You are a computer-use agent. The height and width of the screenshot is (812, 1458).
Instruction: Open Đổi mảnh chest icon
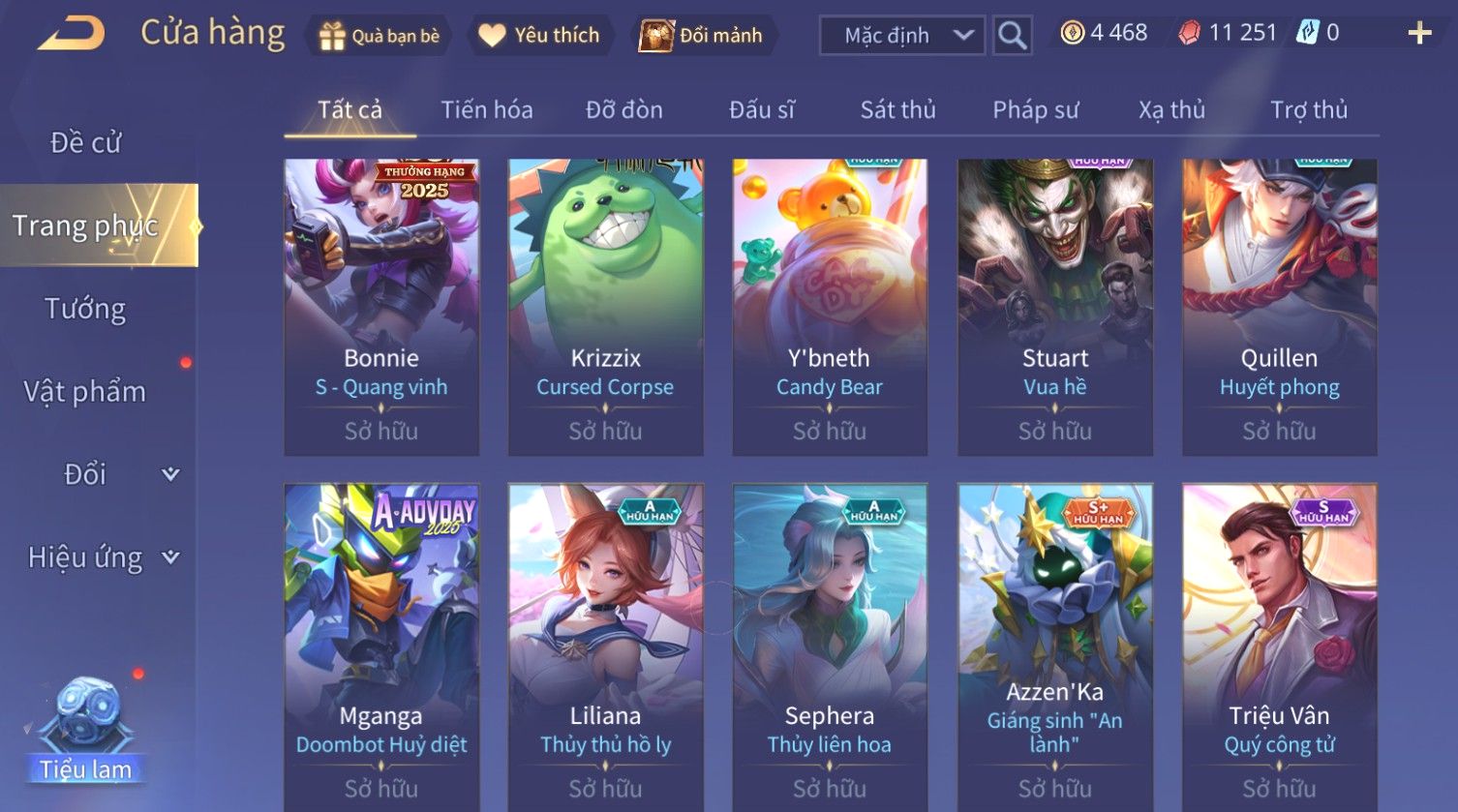tap(655, 36)
